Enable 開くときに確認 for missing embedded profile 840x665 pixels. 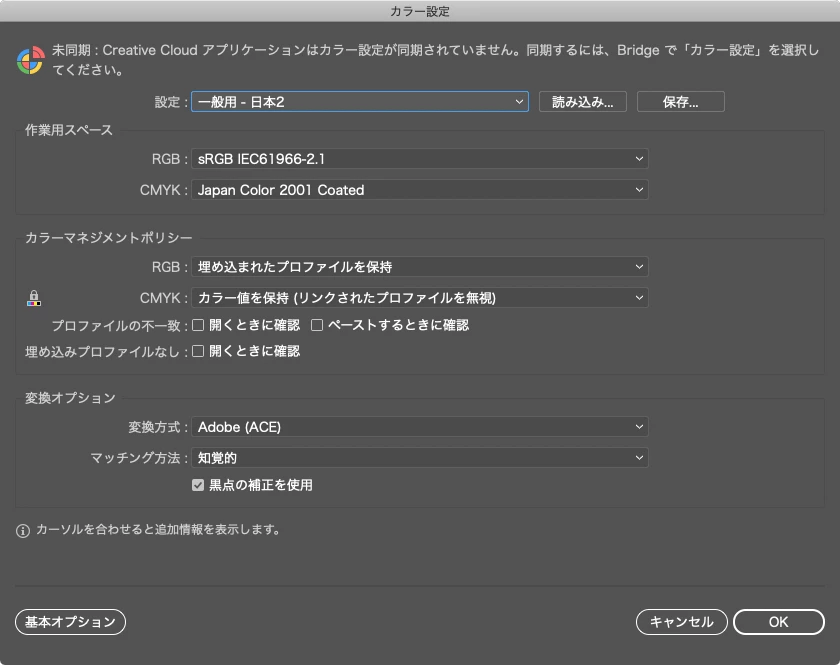[x=198, y=351]
